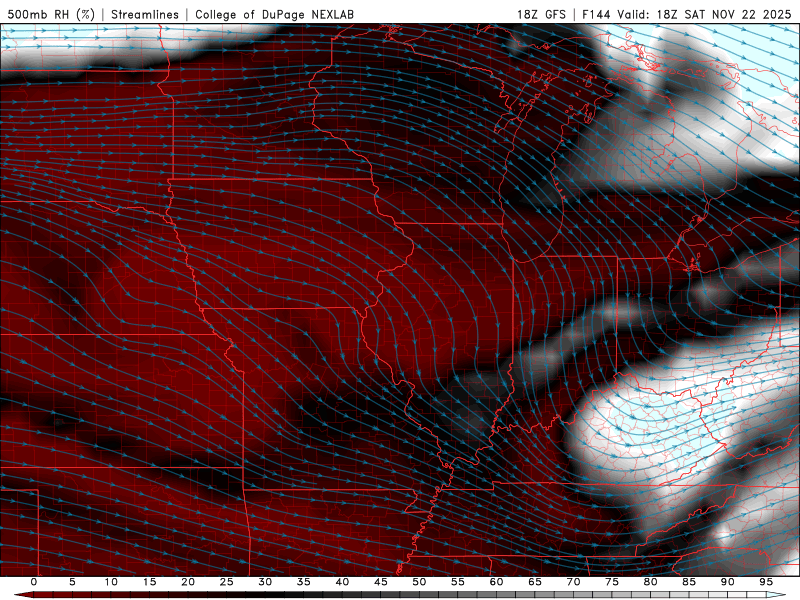The height and width of the screenshot is (600, 800).
Task: Click the '55' colorbar label
Action: [x=458, y=582]
